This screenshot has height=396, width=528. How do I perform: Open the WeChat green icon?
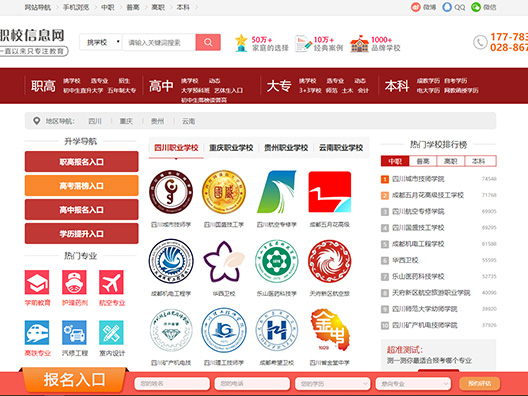tap(475, 7)
